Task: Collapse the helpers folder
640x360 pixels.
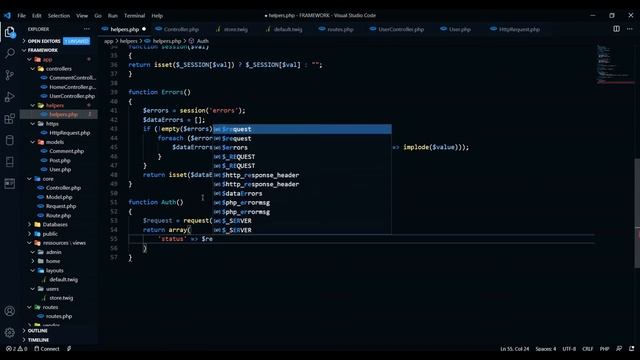Action: [55, 105]
